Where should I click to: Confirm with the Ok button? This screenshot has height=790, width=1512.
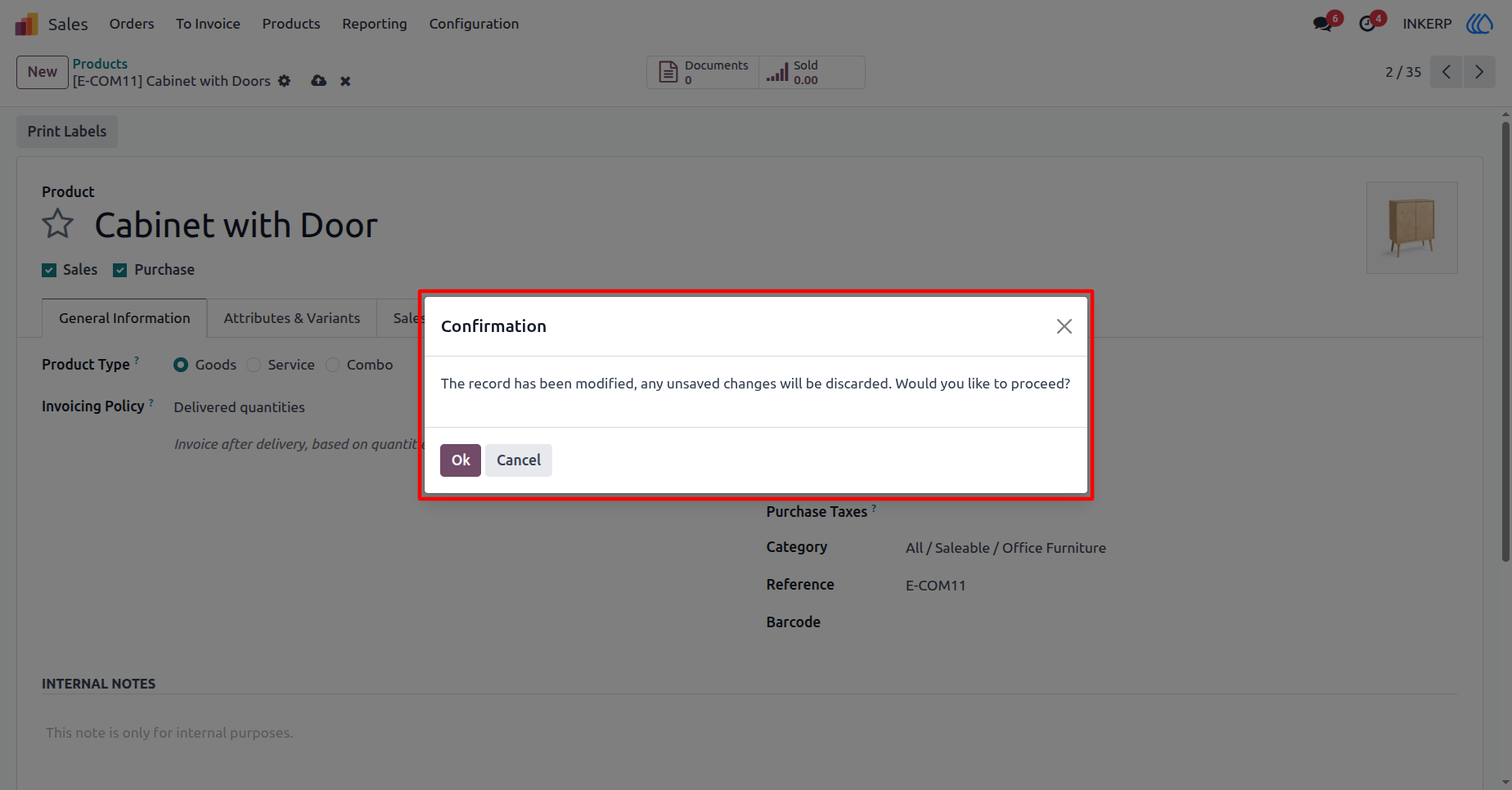[x=461, y=460]
